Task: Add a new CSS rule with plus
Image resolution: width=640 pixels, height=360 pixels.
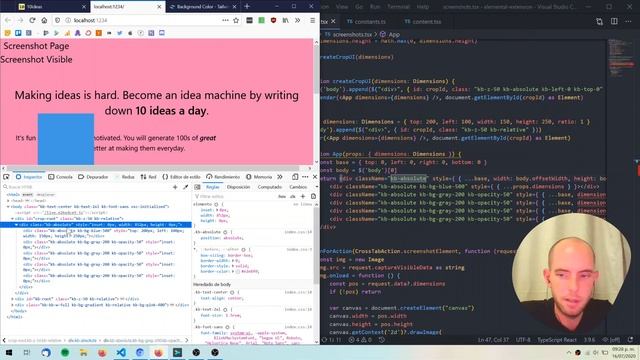Action: 302,196
